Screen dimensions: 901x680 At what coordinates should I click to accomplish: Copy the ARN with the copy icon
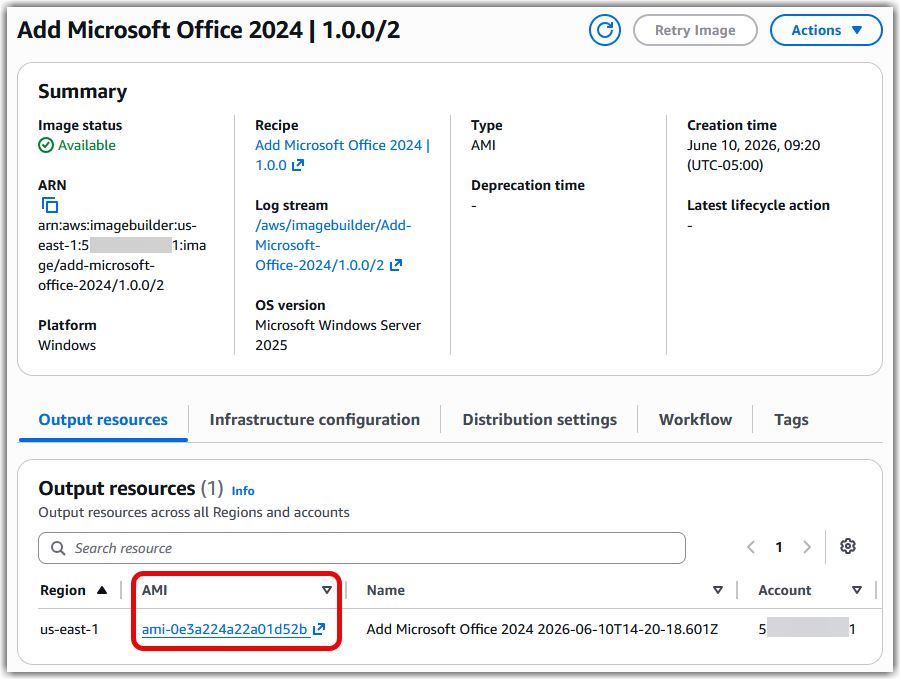tap(50, 205)
